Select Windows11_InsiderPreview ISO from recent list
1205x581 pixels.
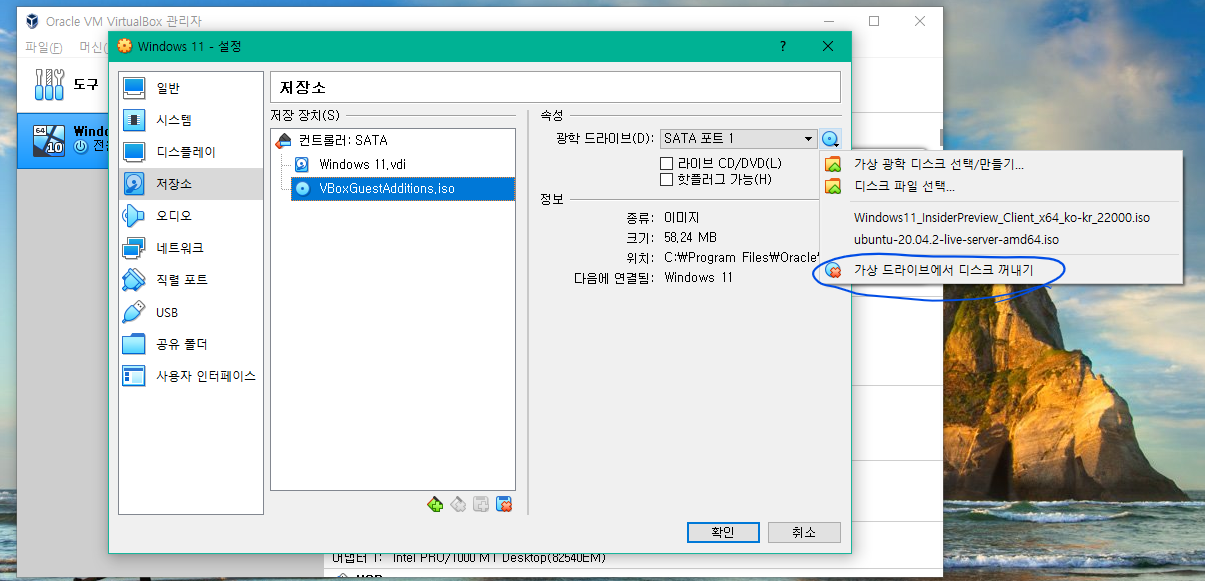1001,217
